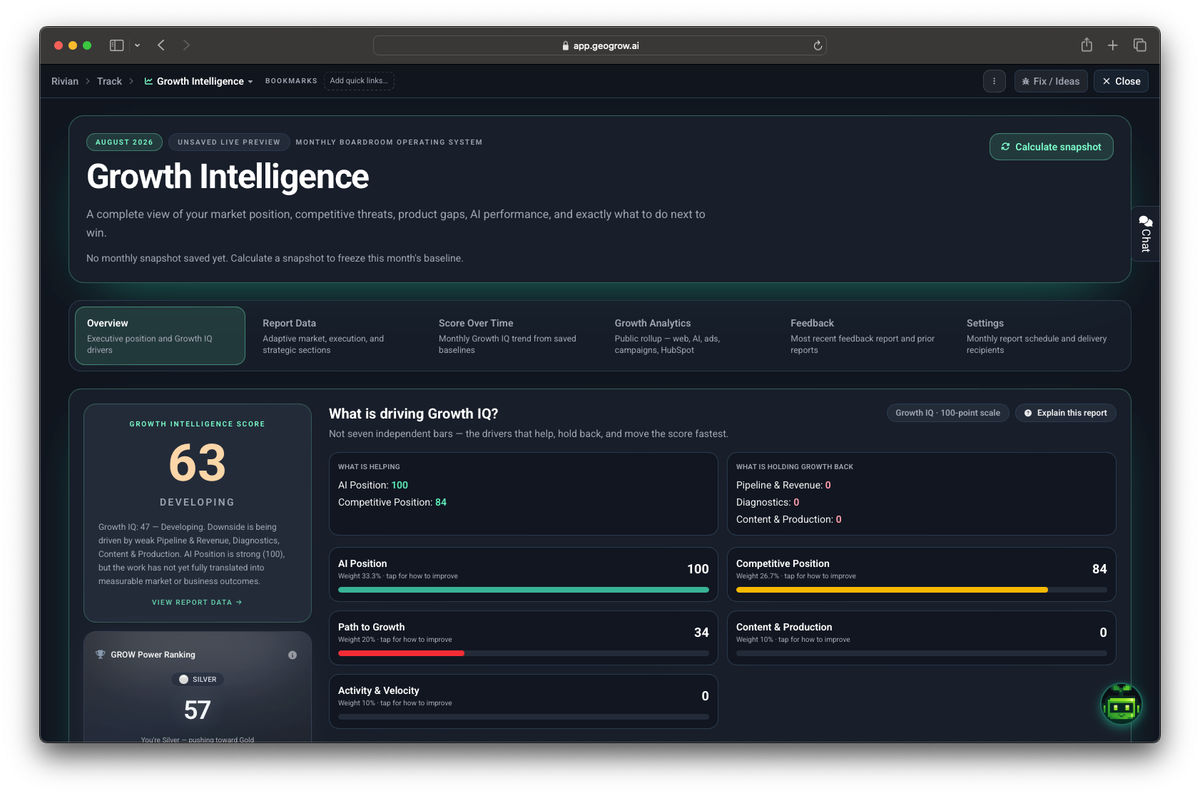Click the Growth IQ 100-point scale pill
The height and width of the screenshot is (795, 1200).
point(947,413)
